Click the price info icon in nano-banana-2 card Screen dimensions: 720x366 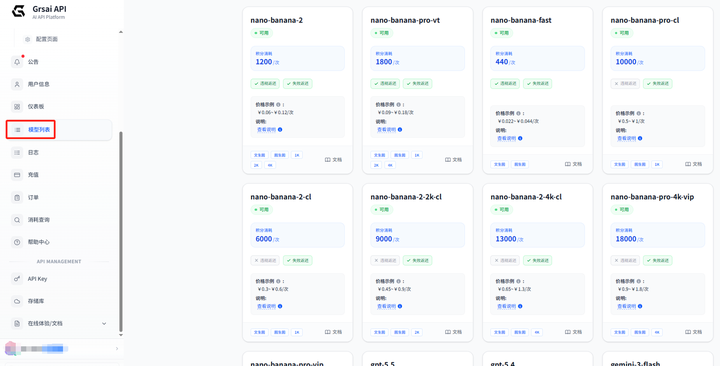[x=278, y=105]
